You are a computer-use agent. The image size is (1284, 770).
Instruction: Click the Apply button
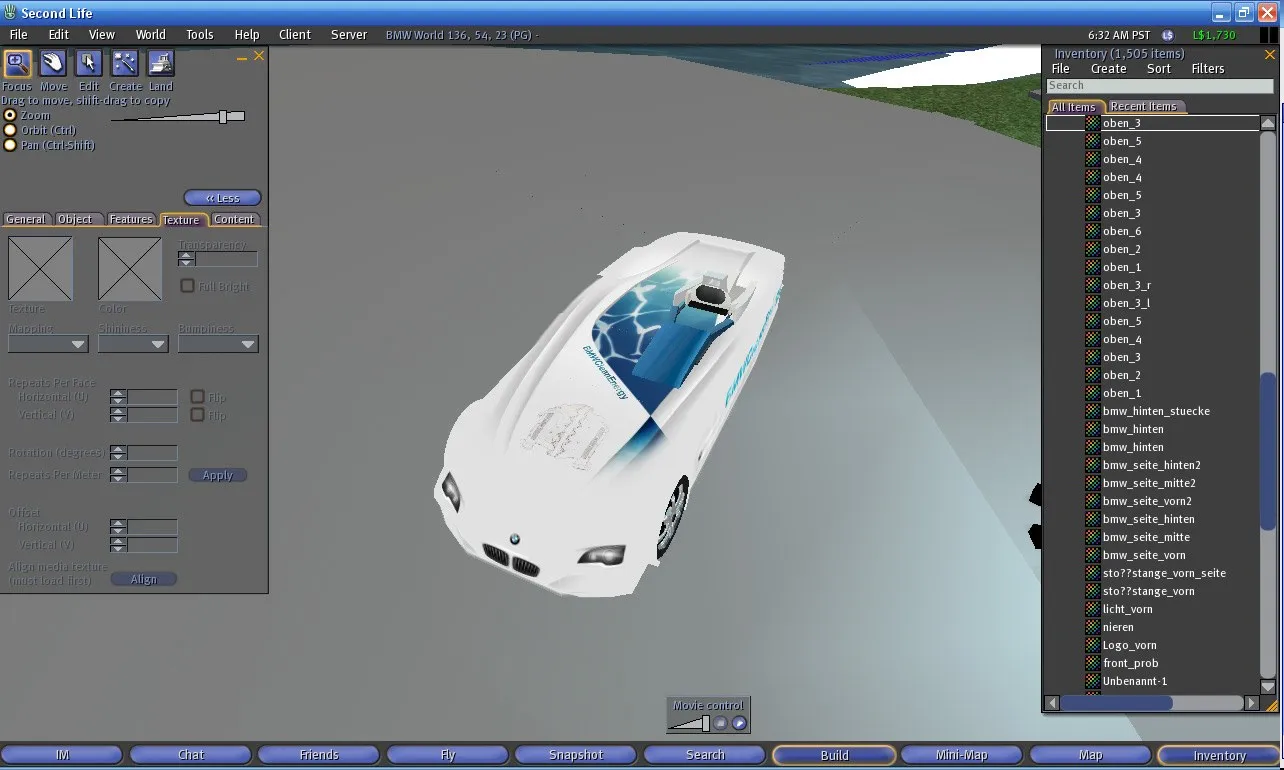coord(217,475)
